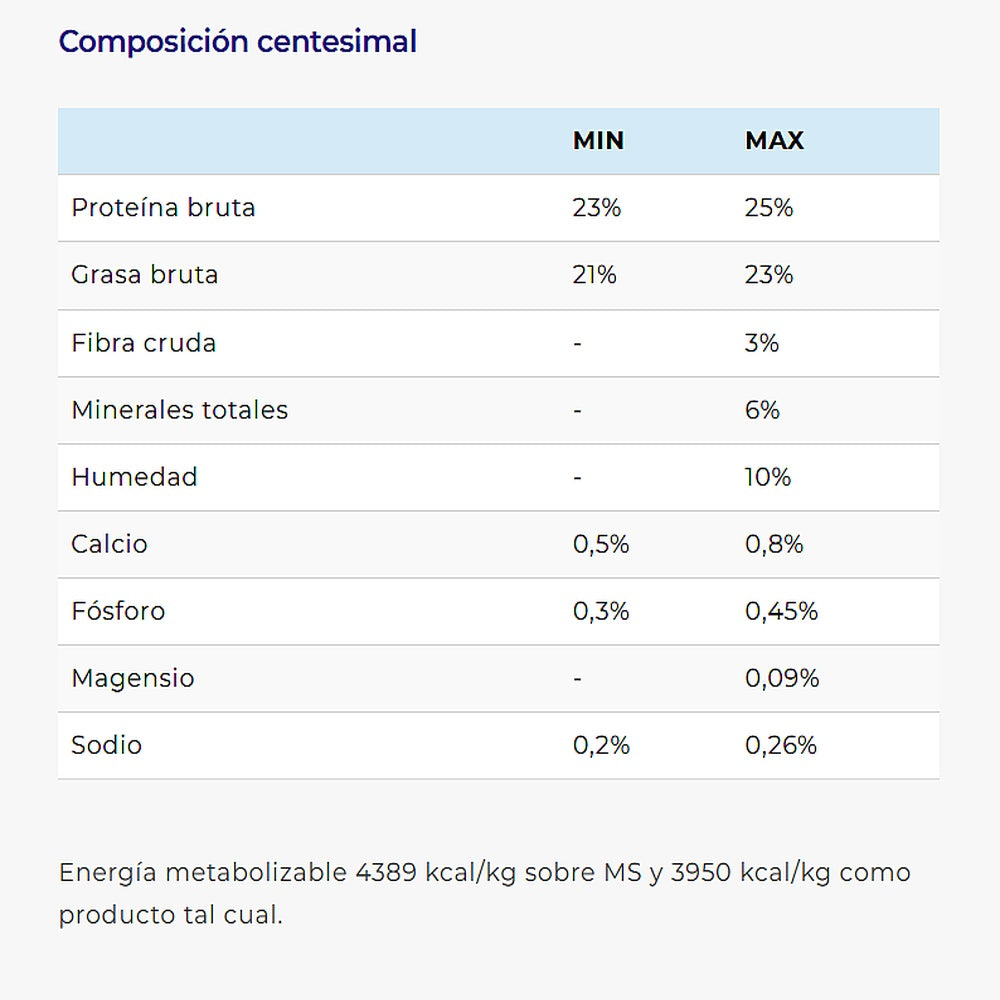Select the Fibra cruda row label

(x=143, y=343)
